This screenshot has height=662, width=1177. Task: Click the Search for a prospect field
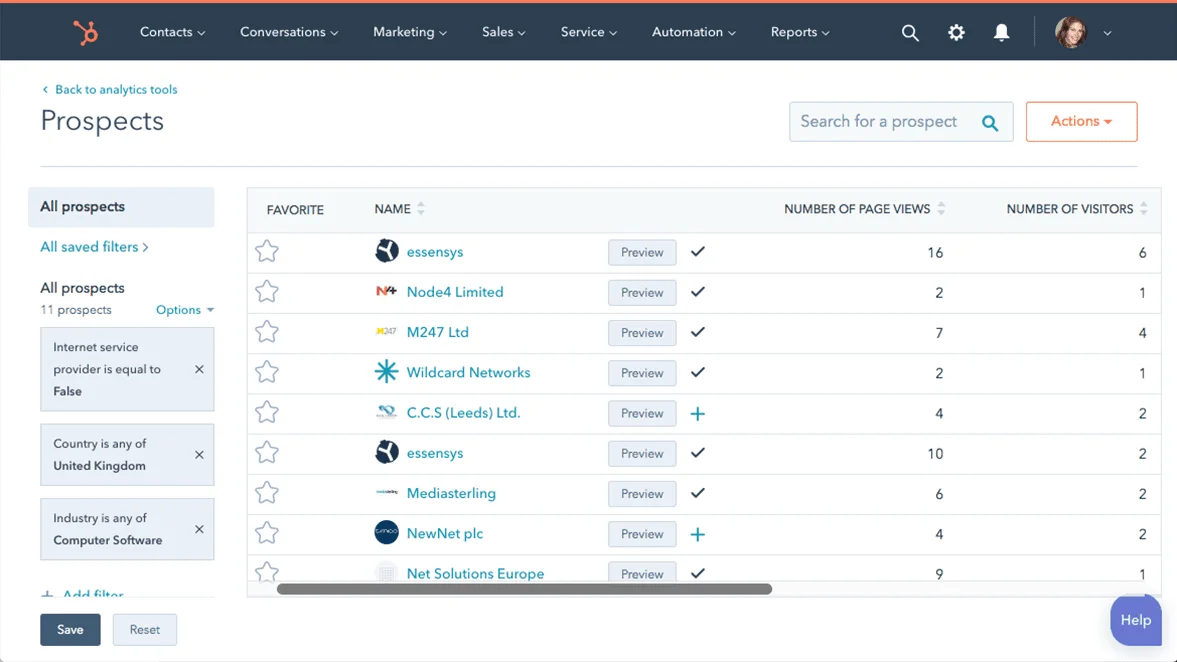(880, 122)
